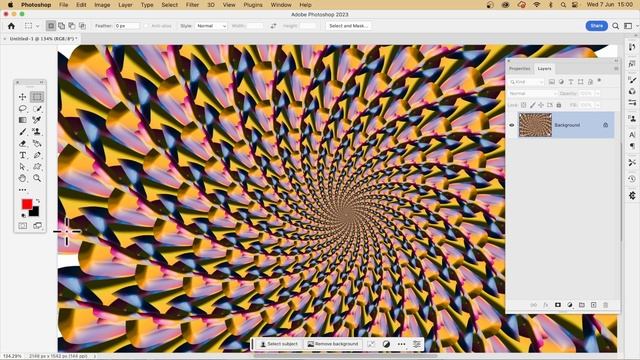This screenshot has height=360, width=640.
Task: Choose New selection mode button
Action: pyautogui.click(x=51, y=26)
